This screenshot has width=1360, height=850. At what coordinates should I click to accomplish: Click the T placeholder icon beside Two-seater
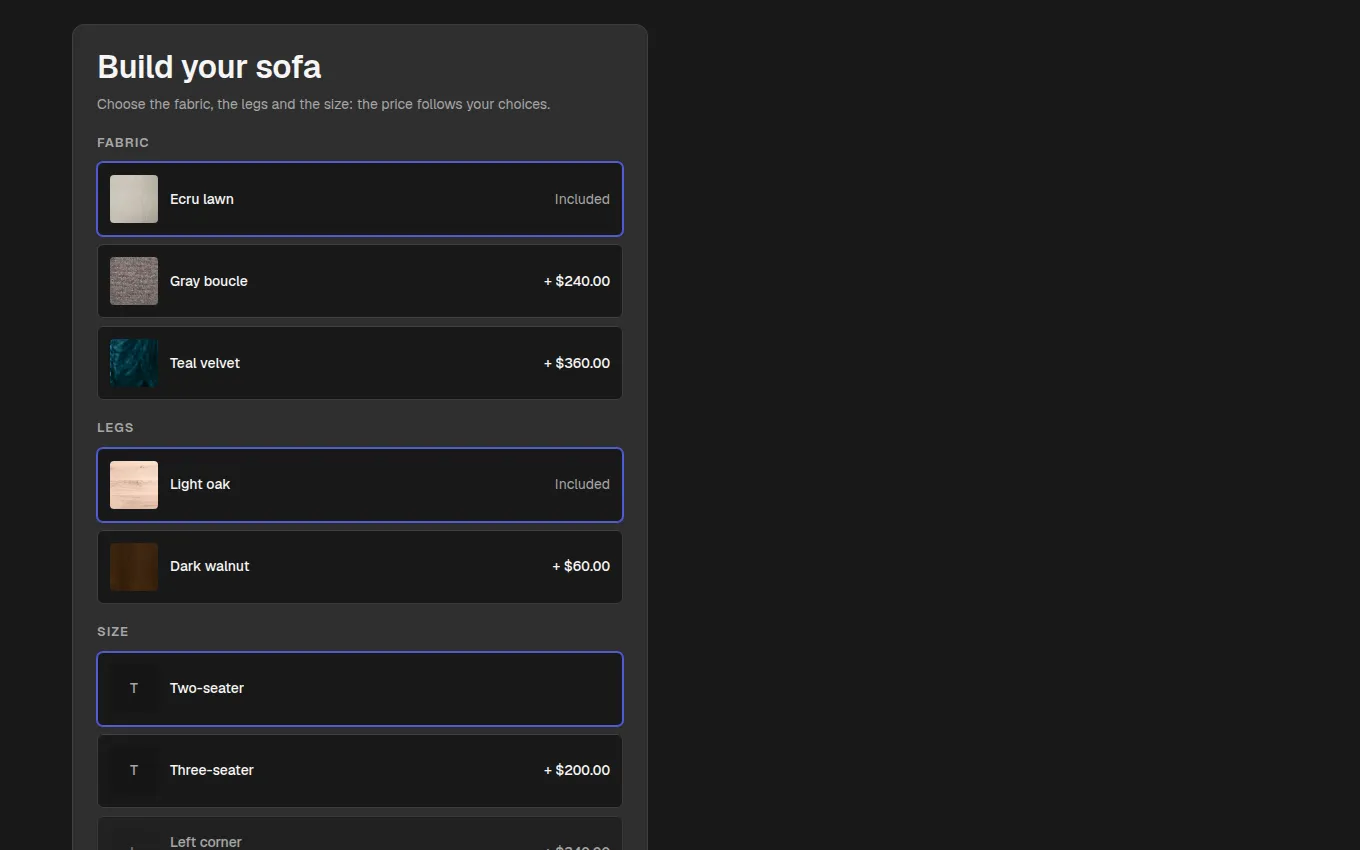[134, 689]
